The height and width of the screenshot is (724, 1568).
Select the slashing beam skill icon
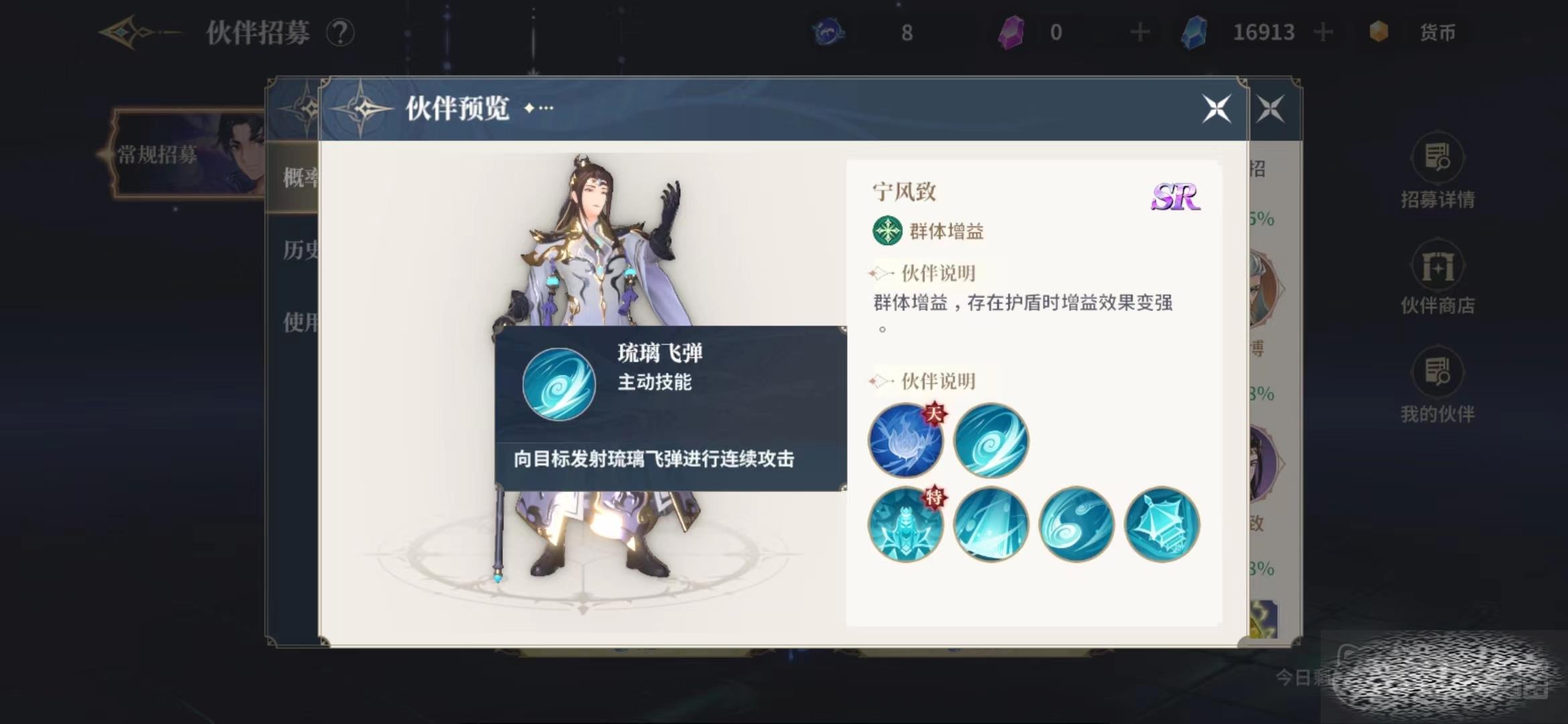point(990,524)
